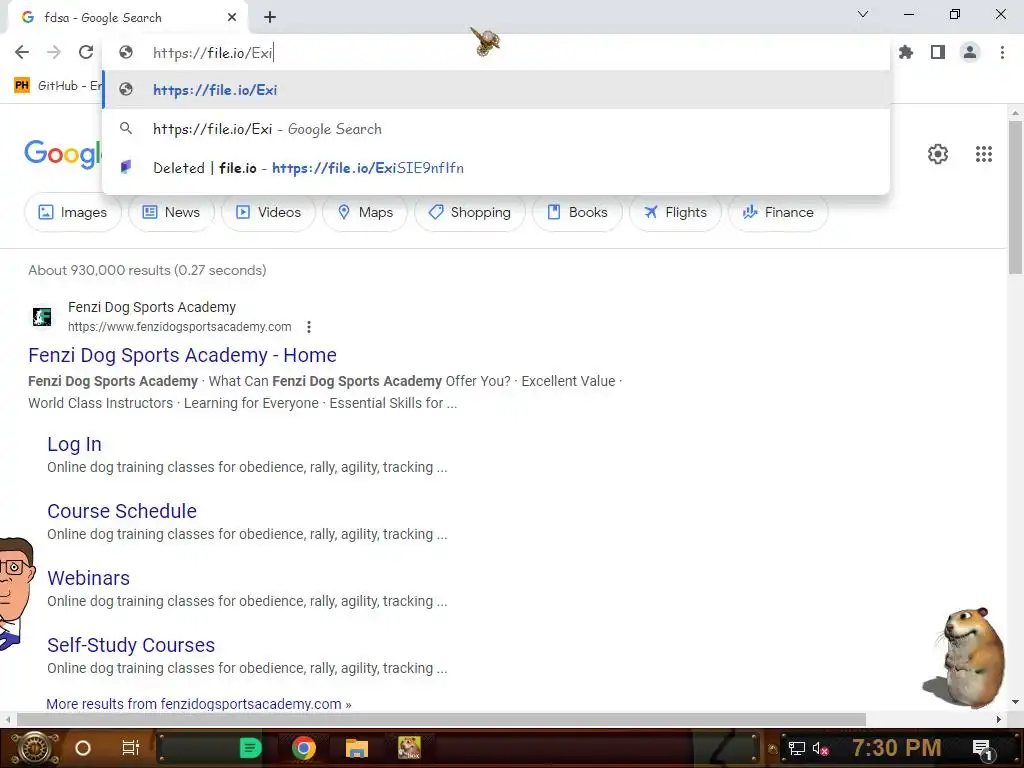Open Fenzi Dog Sports Academy - Home result
The image size is (1024, 768).
pos(182,355)
